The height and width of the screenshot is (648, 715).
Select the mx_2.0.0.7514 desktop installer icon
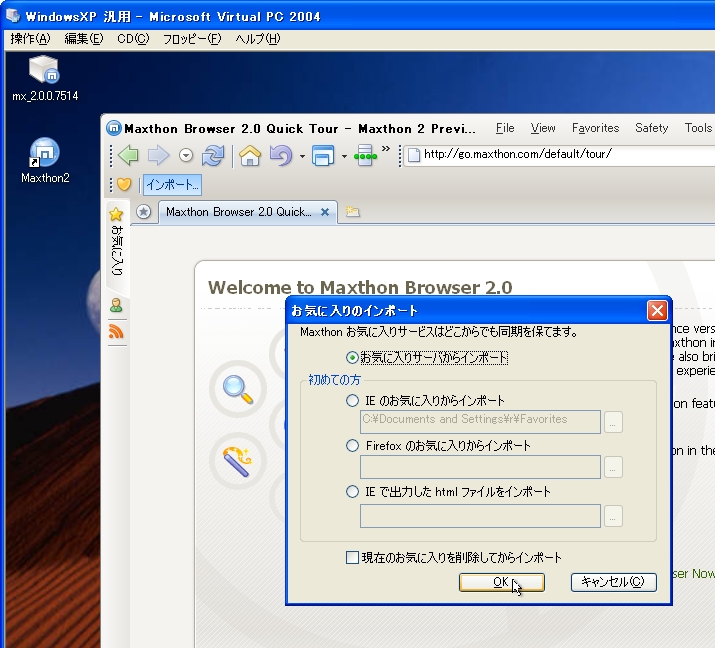pyautogui.click(x=45, y=78)
